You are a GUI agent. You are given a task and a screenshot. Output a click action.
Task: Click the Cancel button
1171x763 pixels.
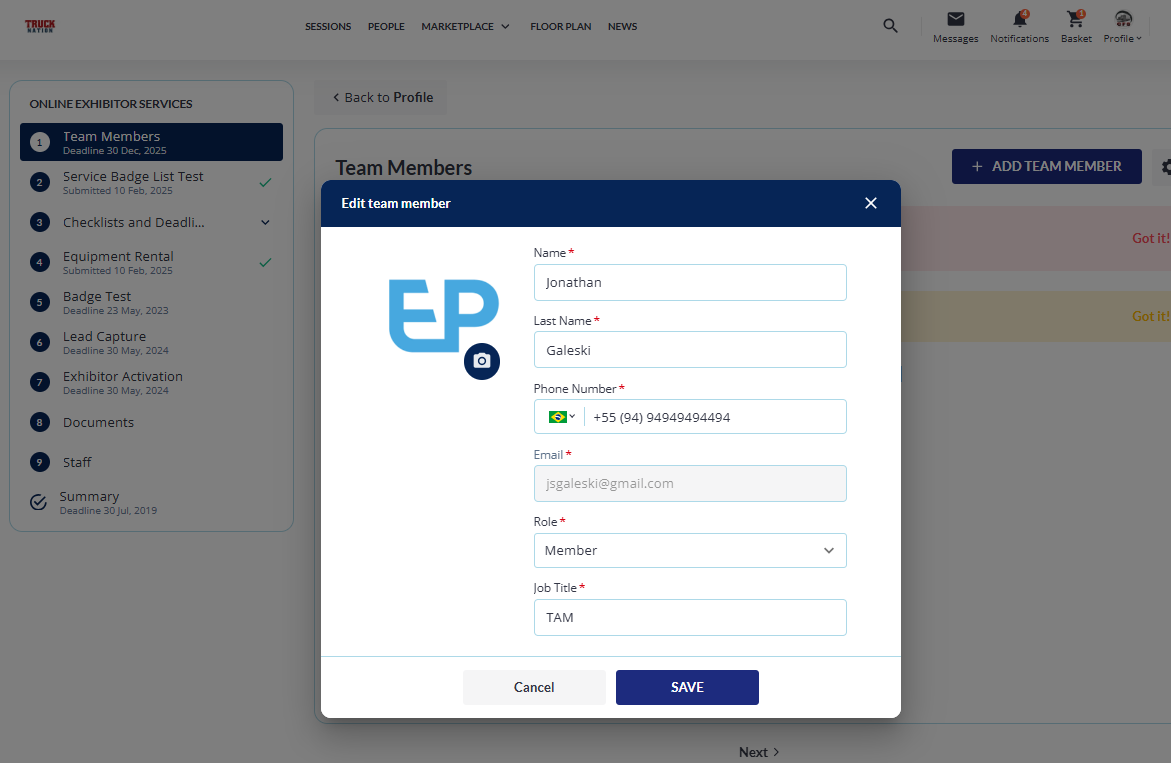click(534, 687)
